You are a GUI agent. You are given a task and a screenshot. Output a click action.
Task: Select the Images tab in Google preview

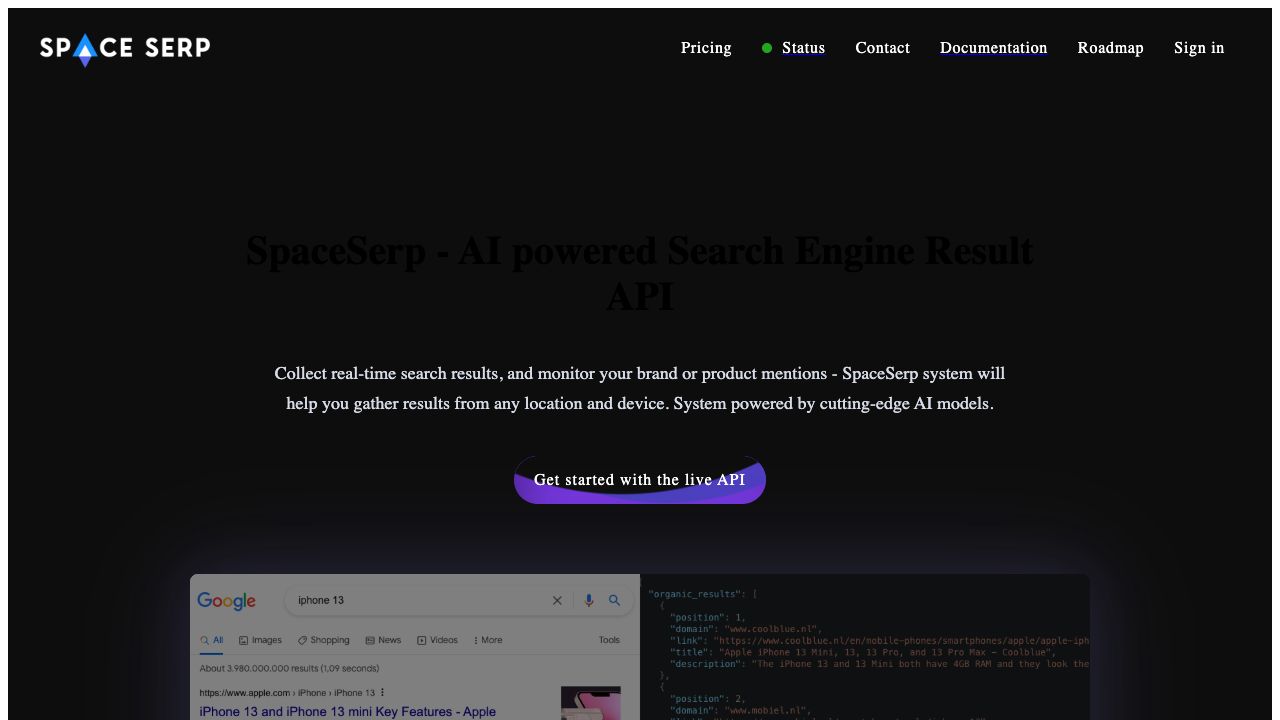[x=260, y=640]
